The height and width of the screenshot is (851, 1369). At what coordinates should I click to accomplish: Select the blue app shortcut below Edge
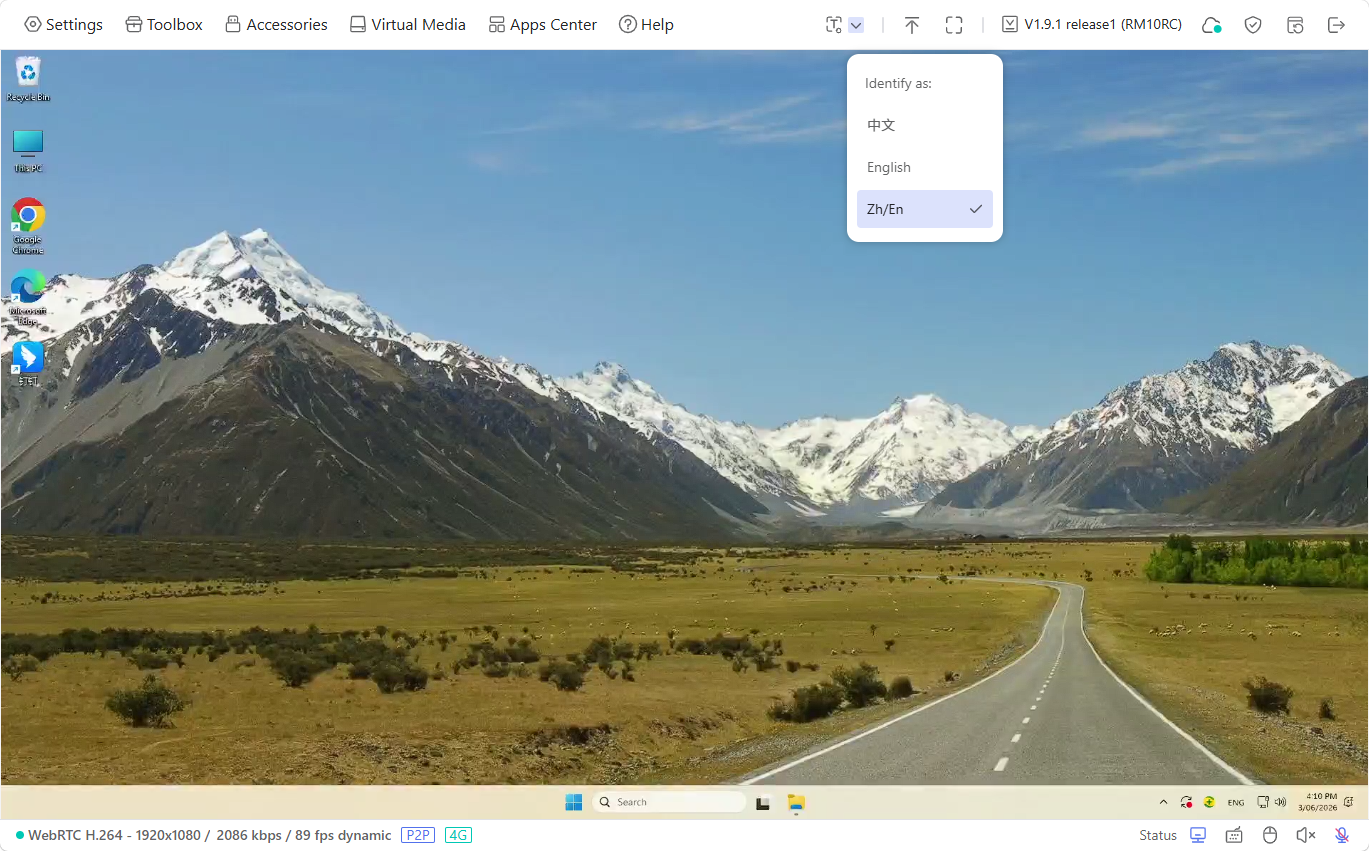tap(28, 364)
